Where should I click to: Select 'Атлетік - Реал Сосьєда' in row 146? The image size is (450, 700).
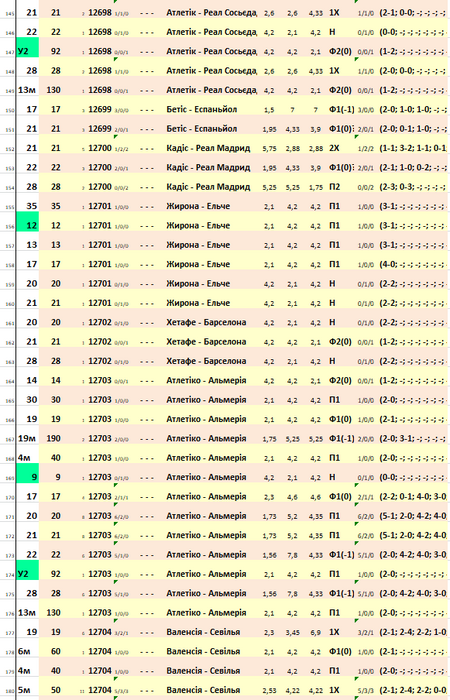211,32
